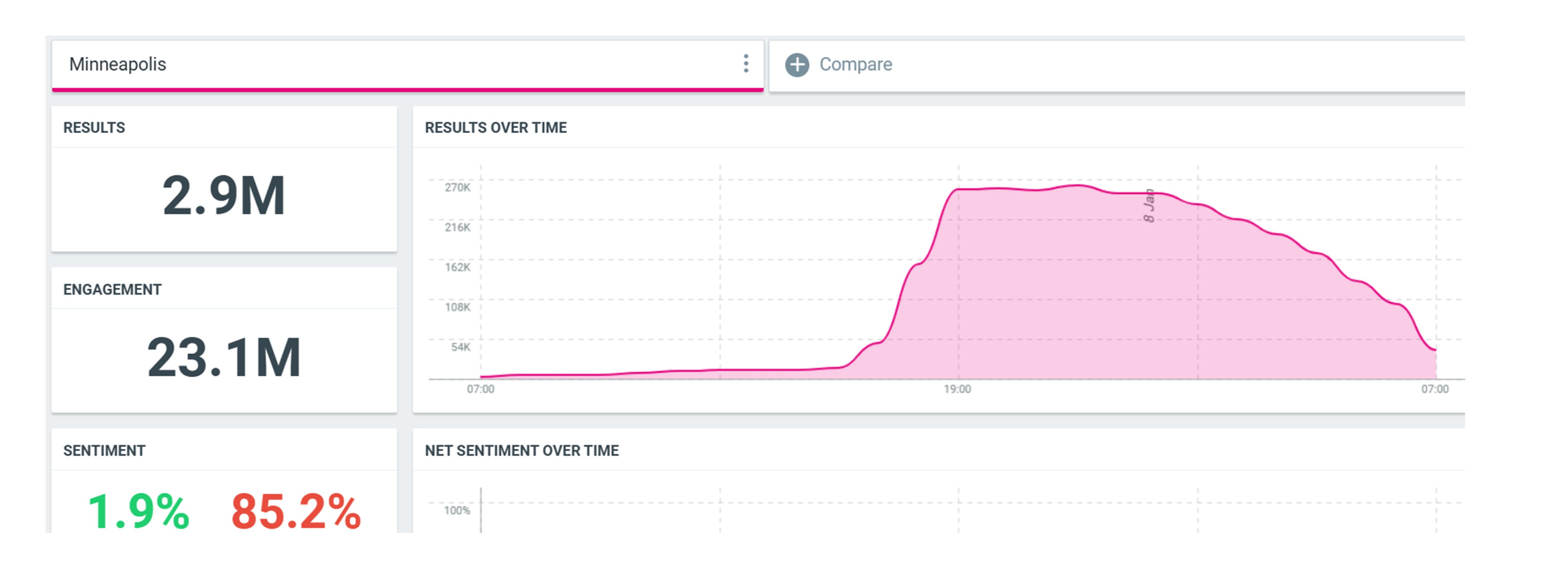
Task: Click the NET SENTIMENT OVER TIME title
Action: 522,451
